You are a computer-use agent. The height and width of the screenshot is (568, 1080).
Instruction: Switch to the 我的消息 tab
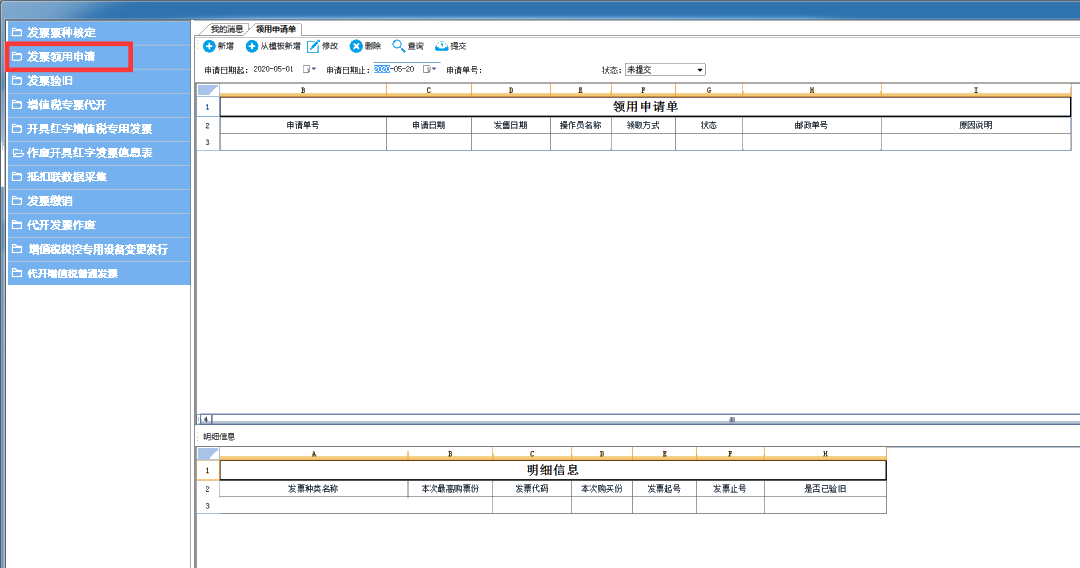pyautogui.click(x=227, y=29)
